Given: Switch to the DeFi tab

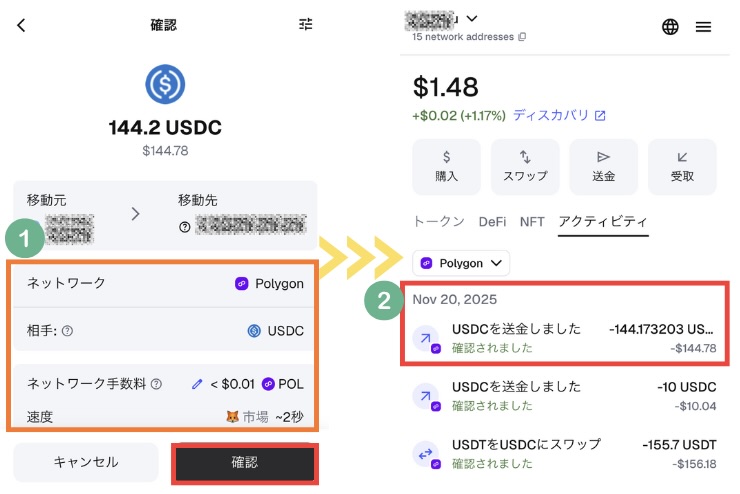Looking at the screenshot, I should [492, 221].
